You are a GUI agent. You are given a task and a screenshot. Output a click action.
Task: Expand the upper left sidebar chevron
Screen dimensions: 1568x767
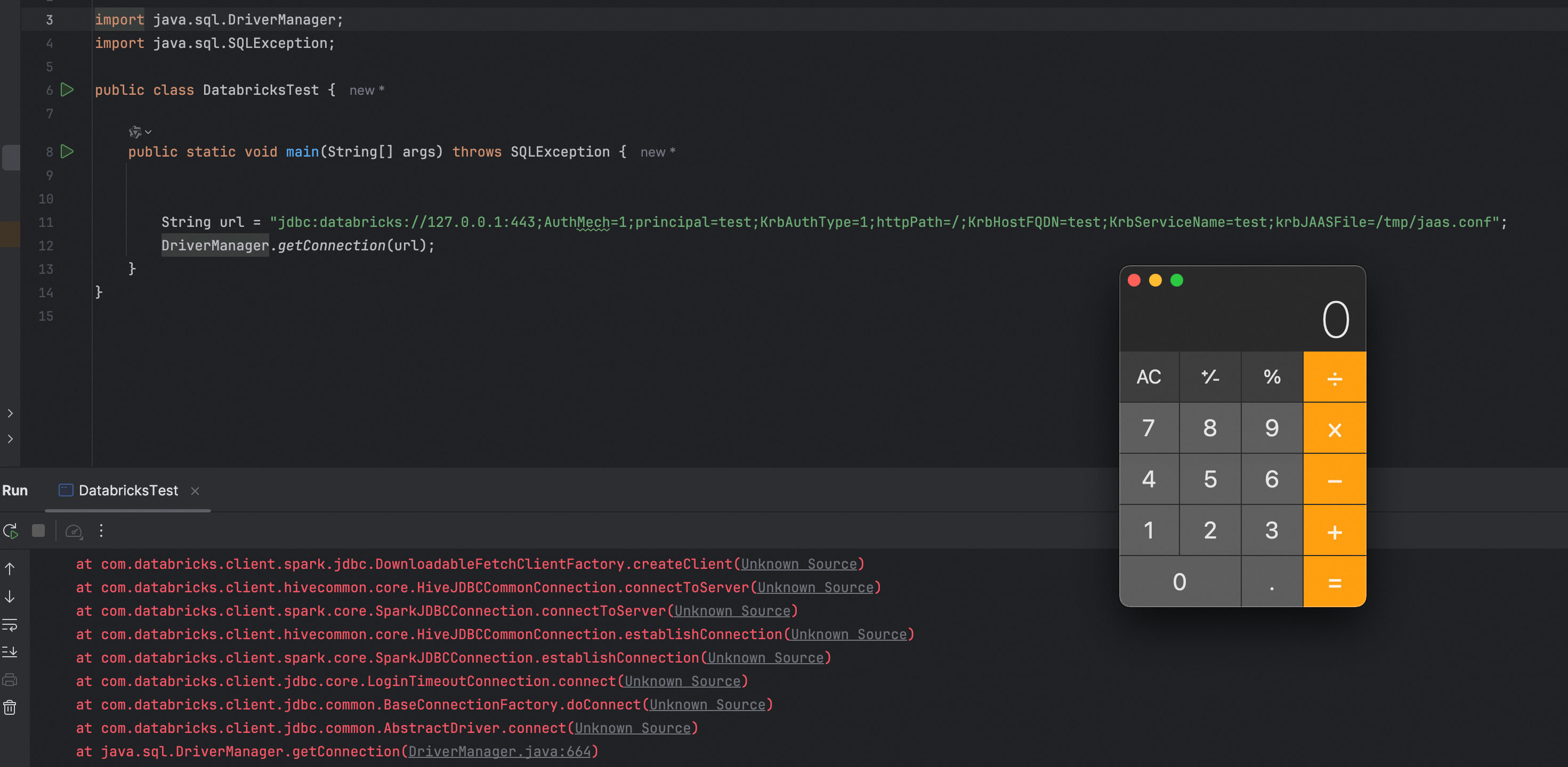10,413
